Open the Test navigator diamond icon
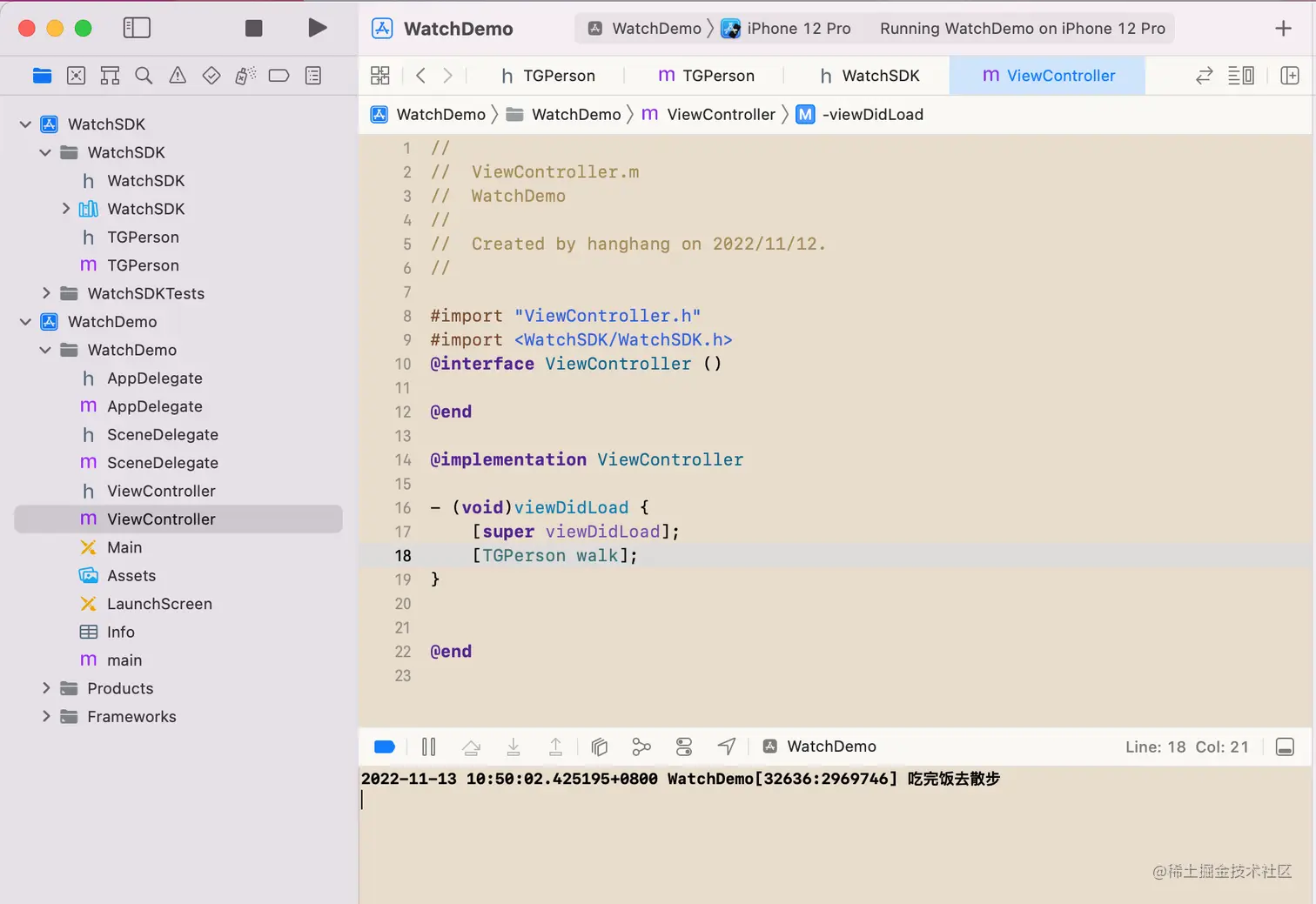Screen dimensions: 1316x904 coord(211,76)
